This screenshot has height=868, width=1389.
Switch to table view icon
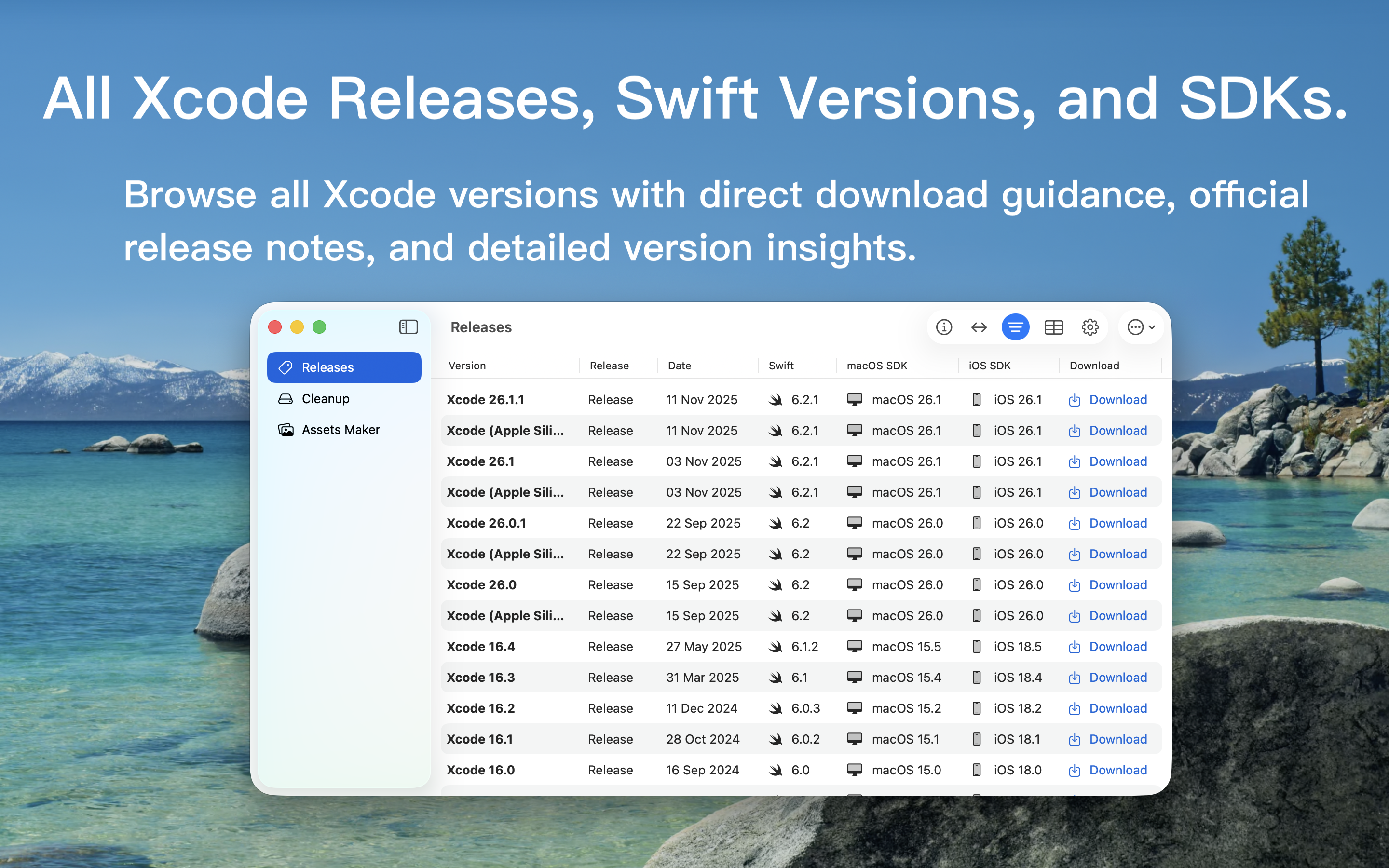click(1053, 327)
